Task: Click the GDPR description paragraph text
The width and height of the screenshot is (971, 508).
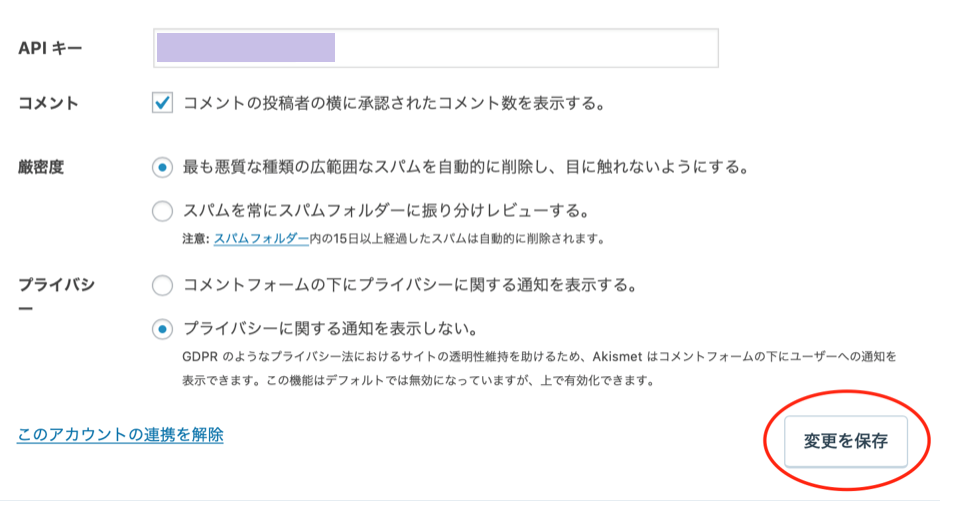Action: tap(539, 369)
